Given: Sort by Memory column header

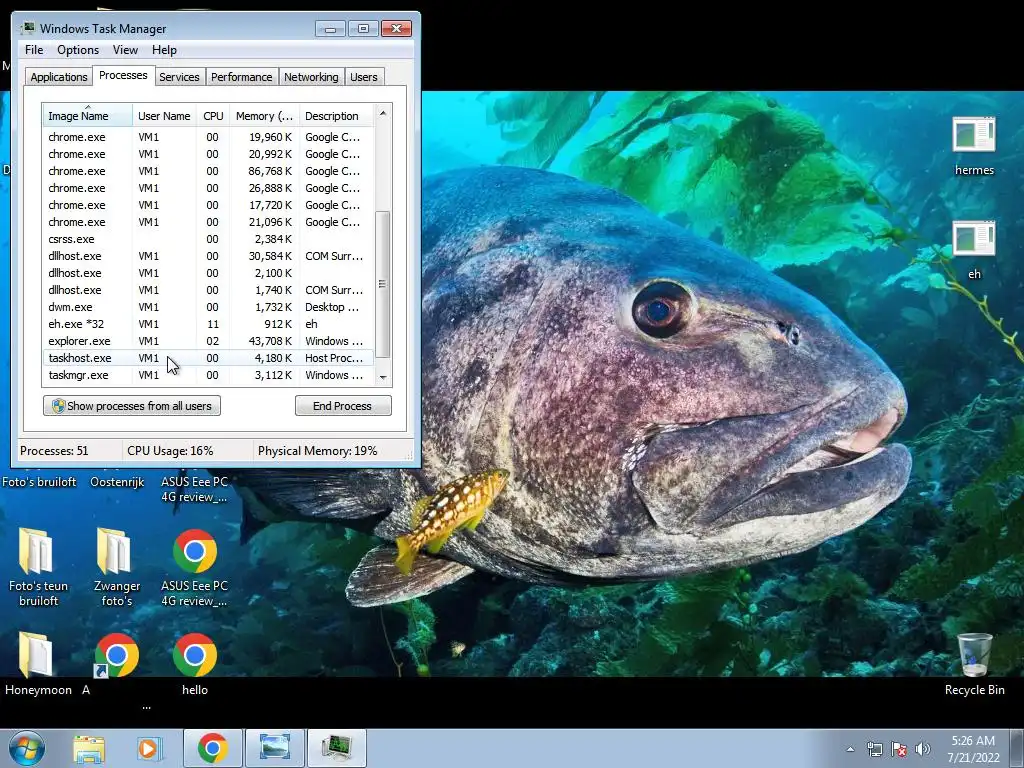Looking at the screenshot, I should tap(264, 116).
